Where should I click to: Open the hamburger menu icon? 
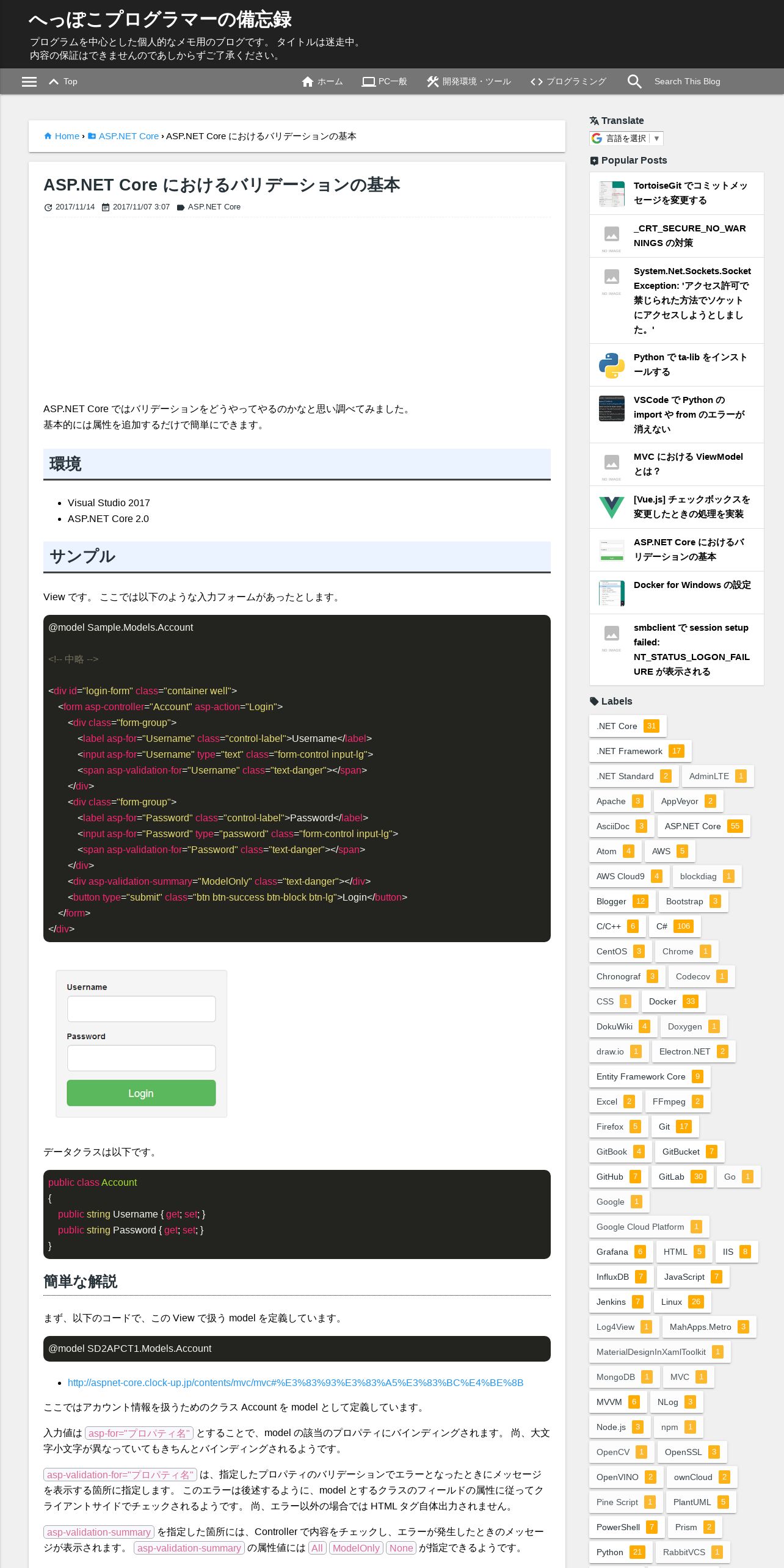click(29, 82)
